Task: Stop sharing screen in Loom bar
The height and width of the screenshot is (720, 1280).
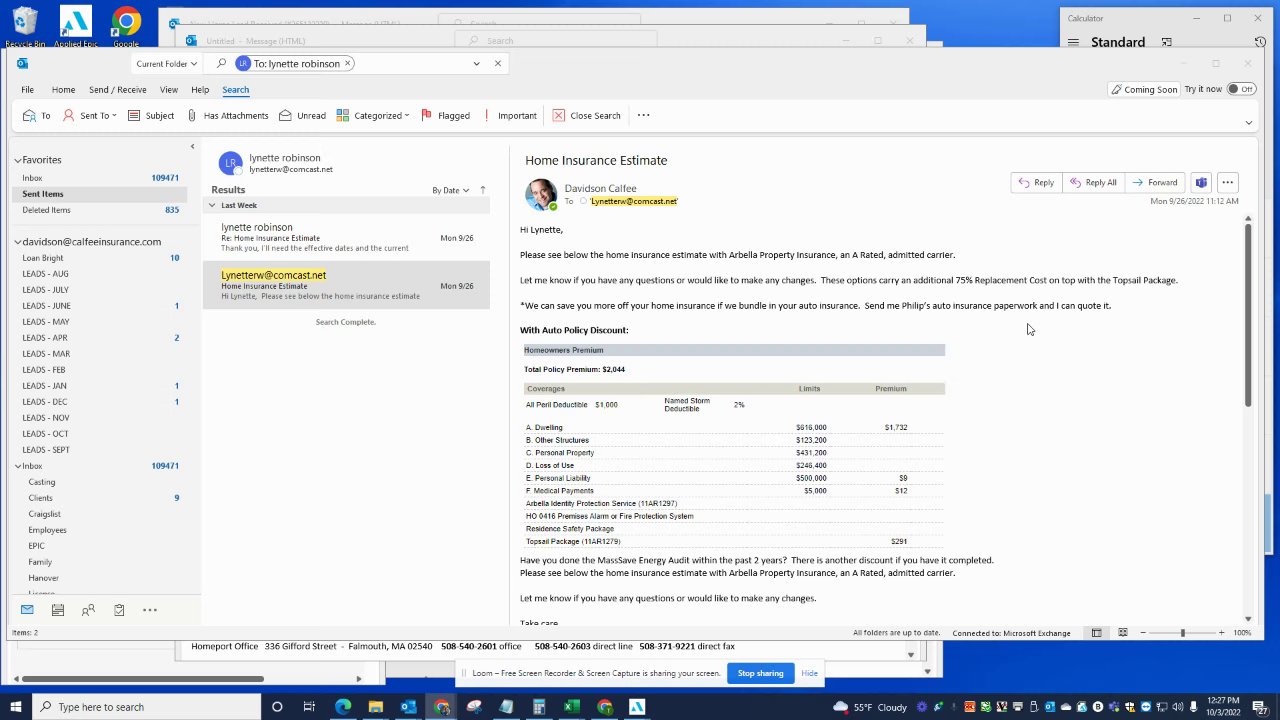Action: [x=760, y=673]
